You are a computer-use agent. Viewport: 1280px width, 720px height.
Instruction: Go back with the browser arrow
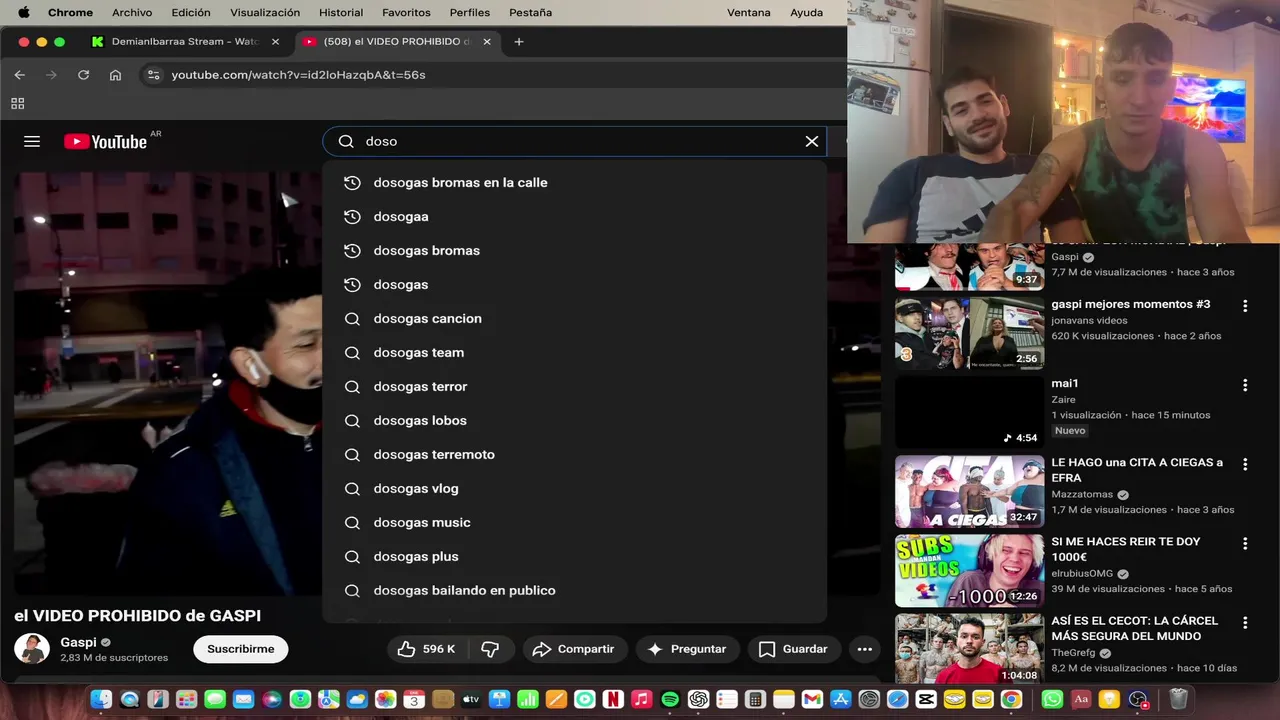click(x=19, y=75)
